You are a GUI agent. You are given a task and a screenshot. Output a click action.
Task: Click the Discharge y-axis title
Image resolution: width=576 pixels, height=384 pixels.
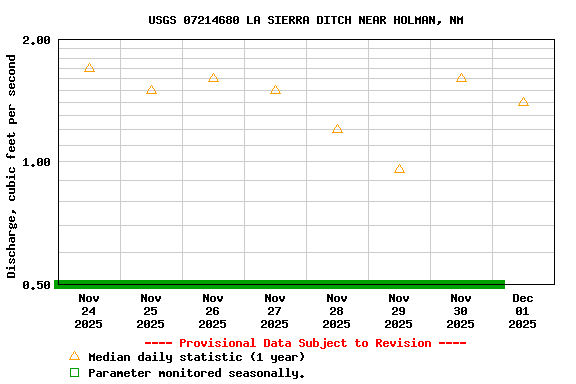click(11, 166)
